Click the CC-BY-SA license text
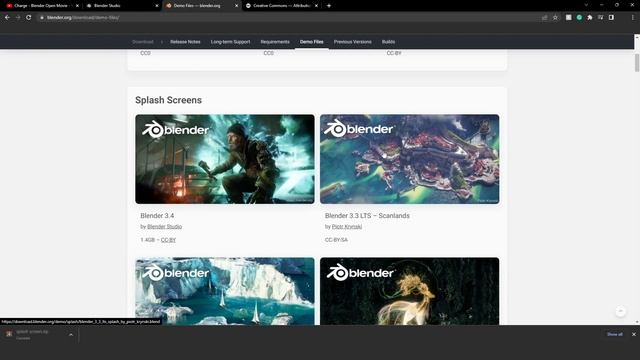Screen dimensions: 640x360 click(336, 240)
